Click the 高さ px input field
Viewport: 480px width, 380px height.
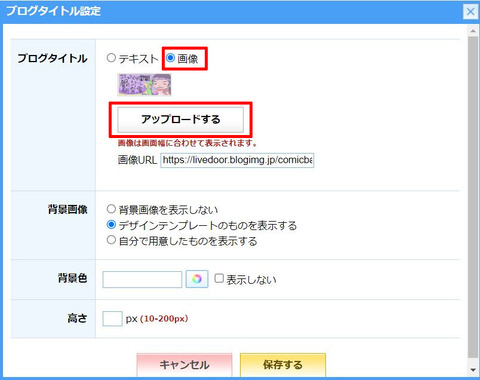[112, 319]
